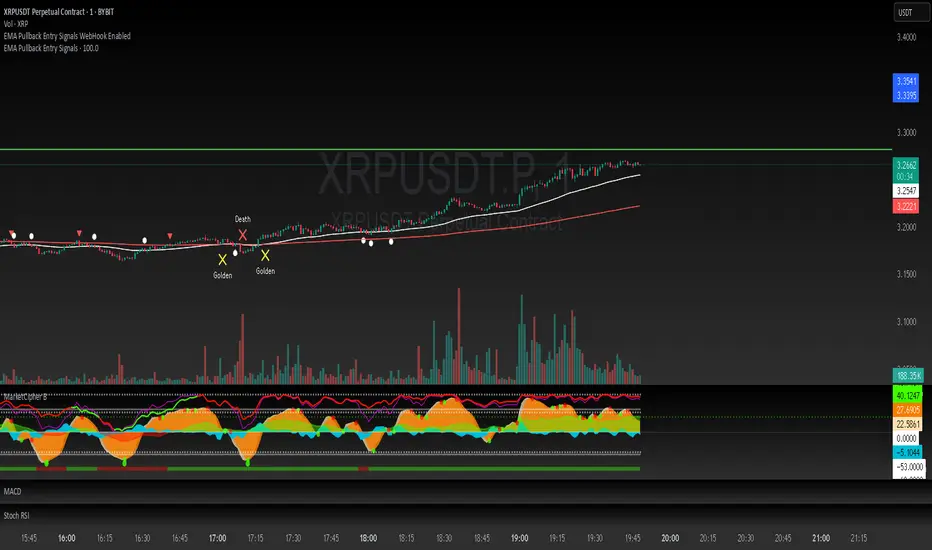The height and width of the screenshot is (550, 932).
Task: Click the orange 27.6905 indicator value
Action: click(908, 410)
